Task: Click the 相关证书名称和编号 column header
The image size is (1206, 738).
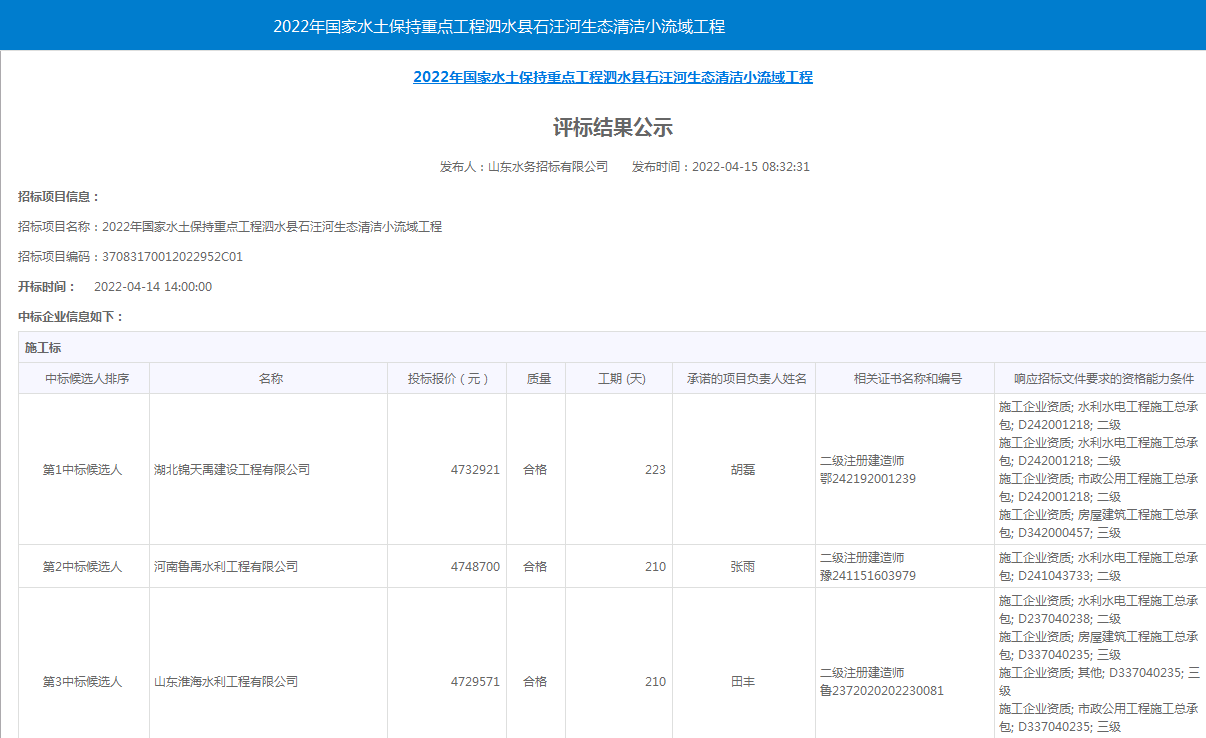Action: click(907, 379)
